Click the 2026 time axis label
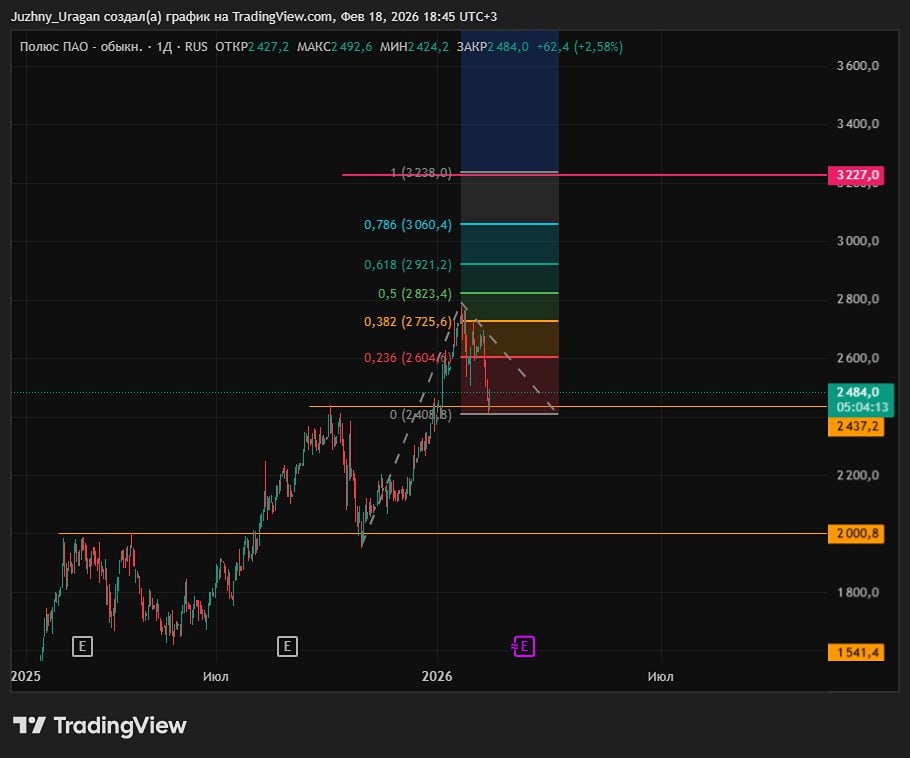The image size is (910, 758). pos(437,676)
